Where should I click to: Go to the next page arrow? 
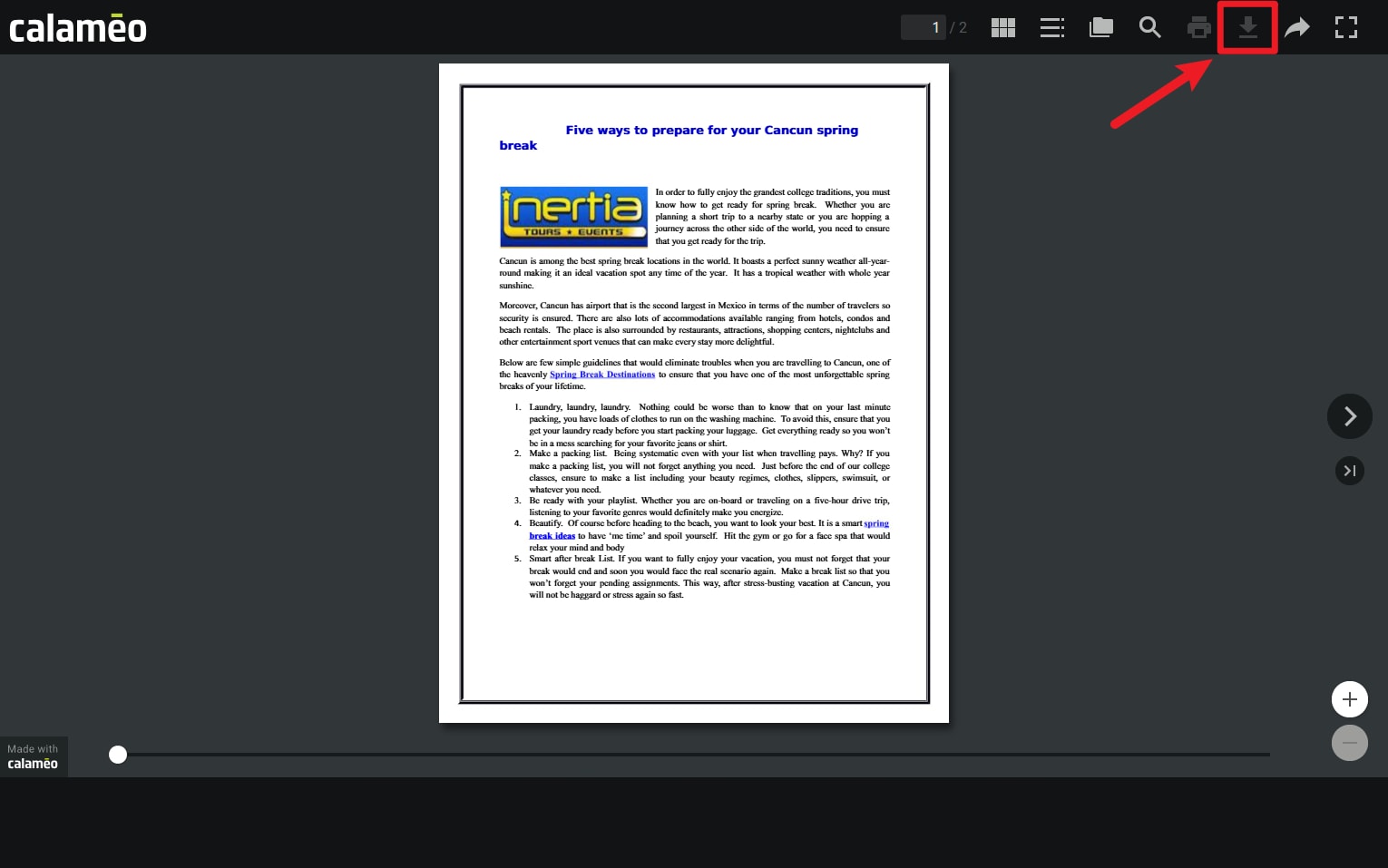coord(1349,416)
